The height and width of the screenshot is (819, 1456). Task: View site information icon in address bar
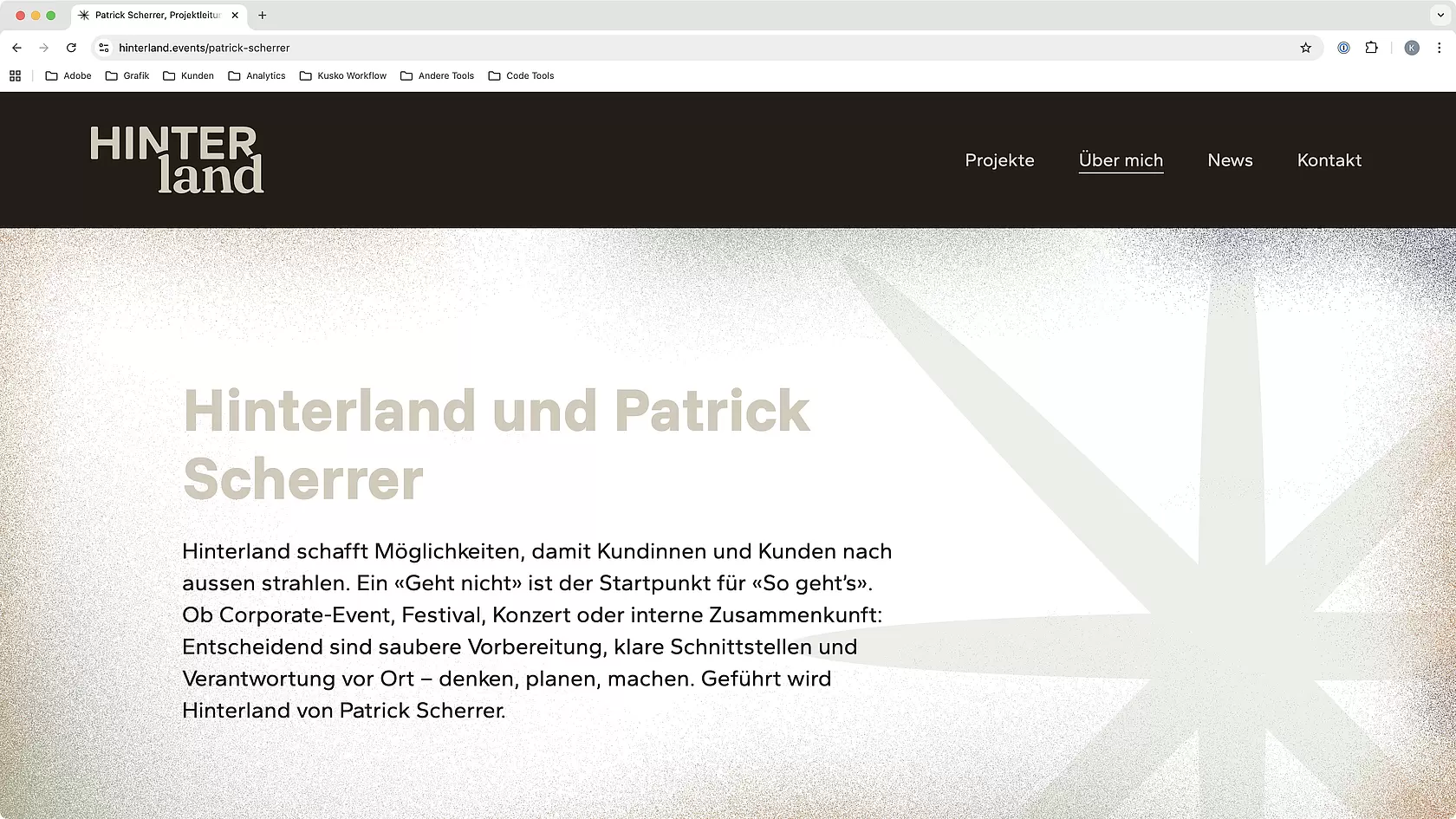coord(104,48)
